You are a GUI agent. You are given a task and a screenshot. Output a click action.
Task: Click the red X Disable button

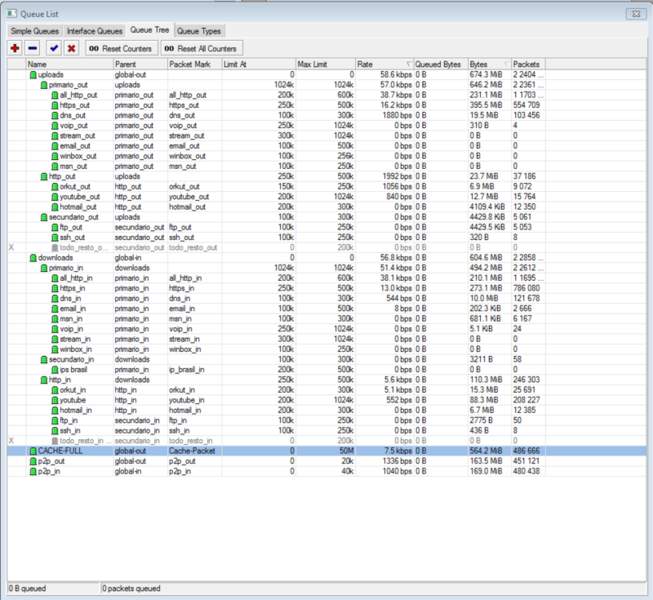[x=71, y=48]
